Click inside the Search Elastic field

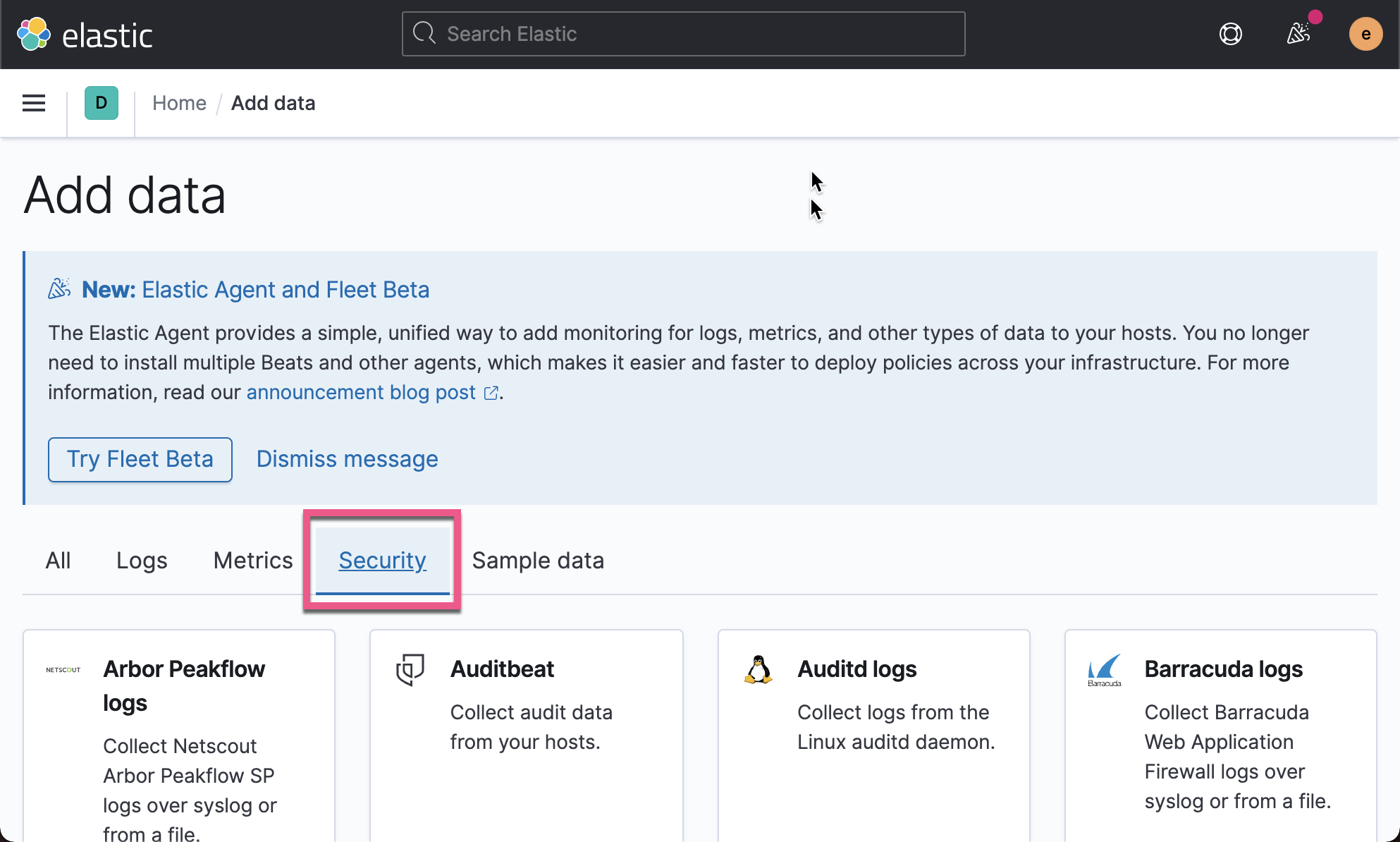coord(682,33)
